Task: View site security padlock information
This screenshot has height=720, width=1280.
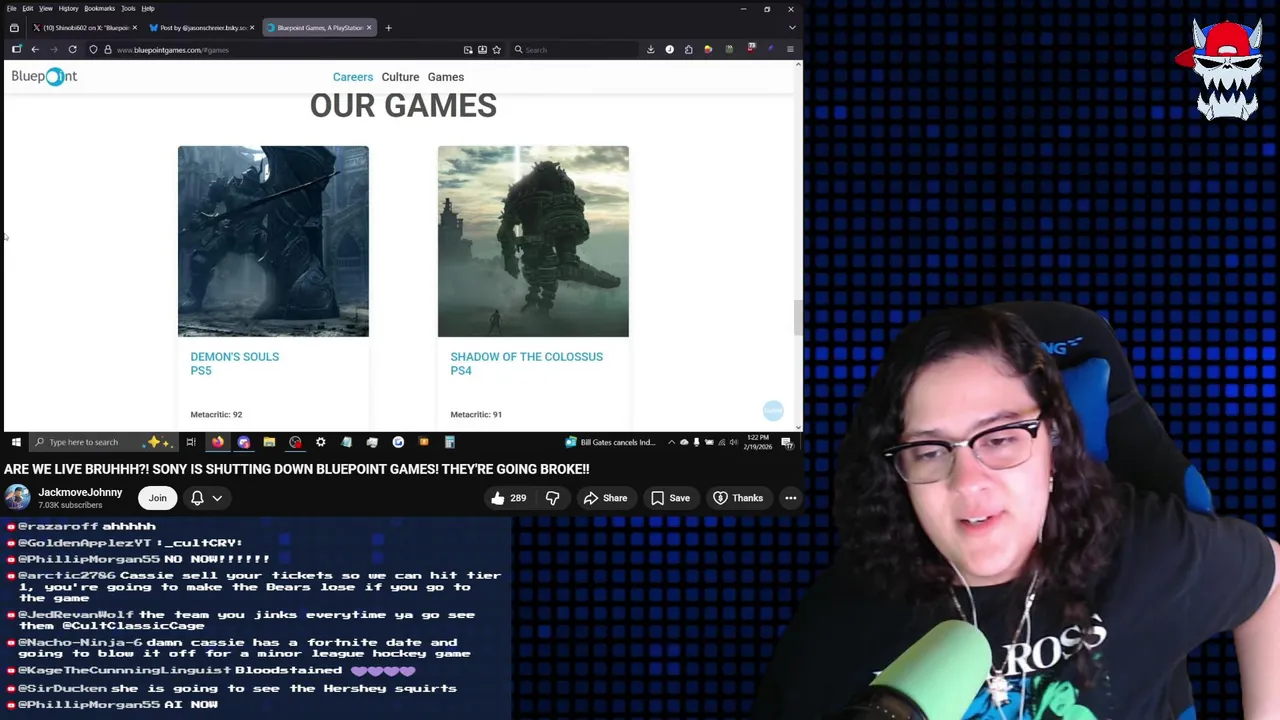Action: point(107,49)
